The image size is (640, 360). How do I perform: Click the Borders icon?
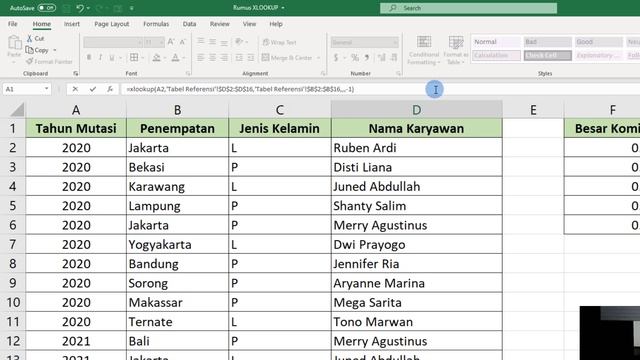pos(134,58)
